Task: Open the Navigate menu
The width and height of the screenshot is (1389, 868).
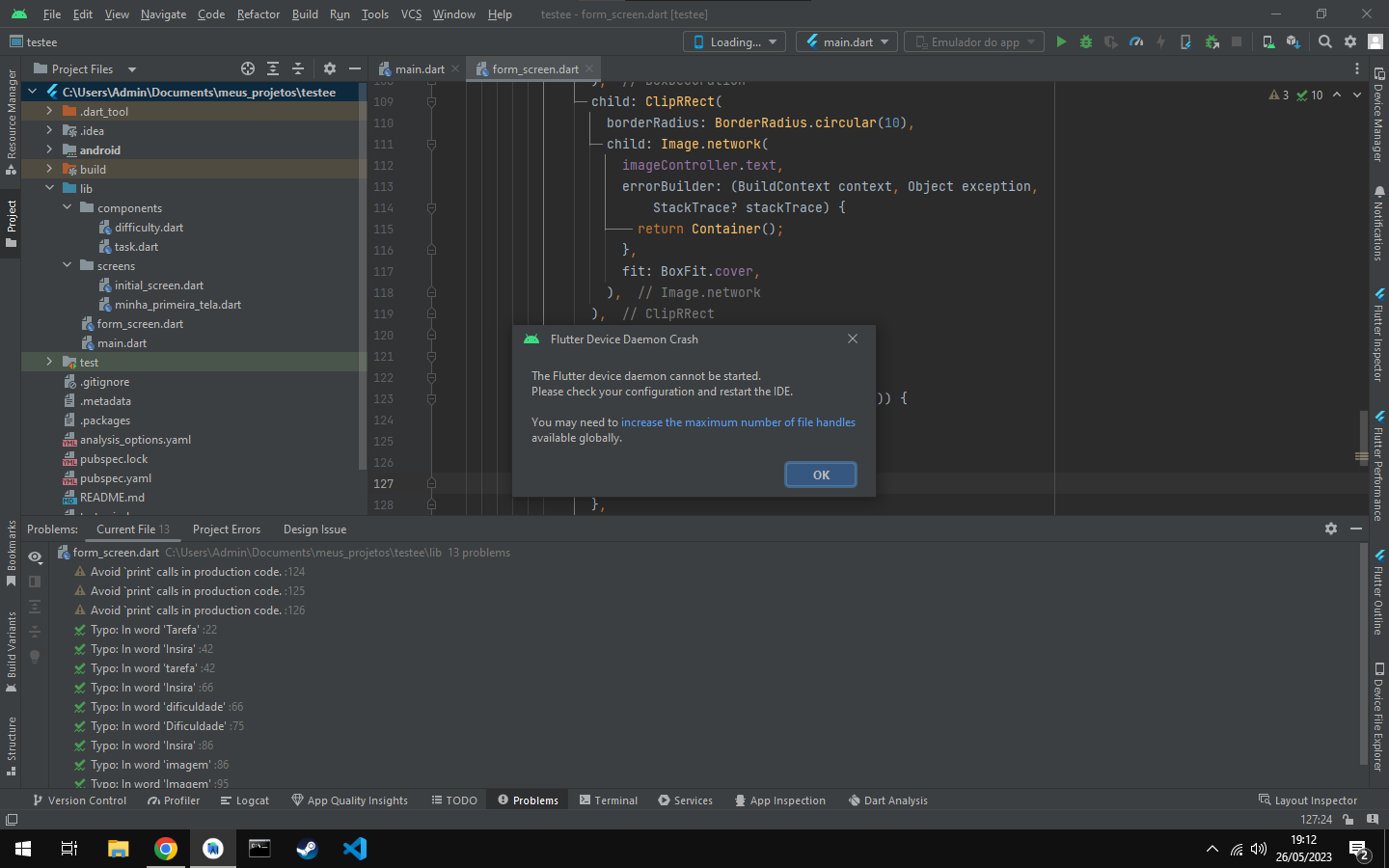Action: click(x=163, y=14)
